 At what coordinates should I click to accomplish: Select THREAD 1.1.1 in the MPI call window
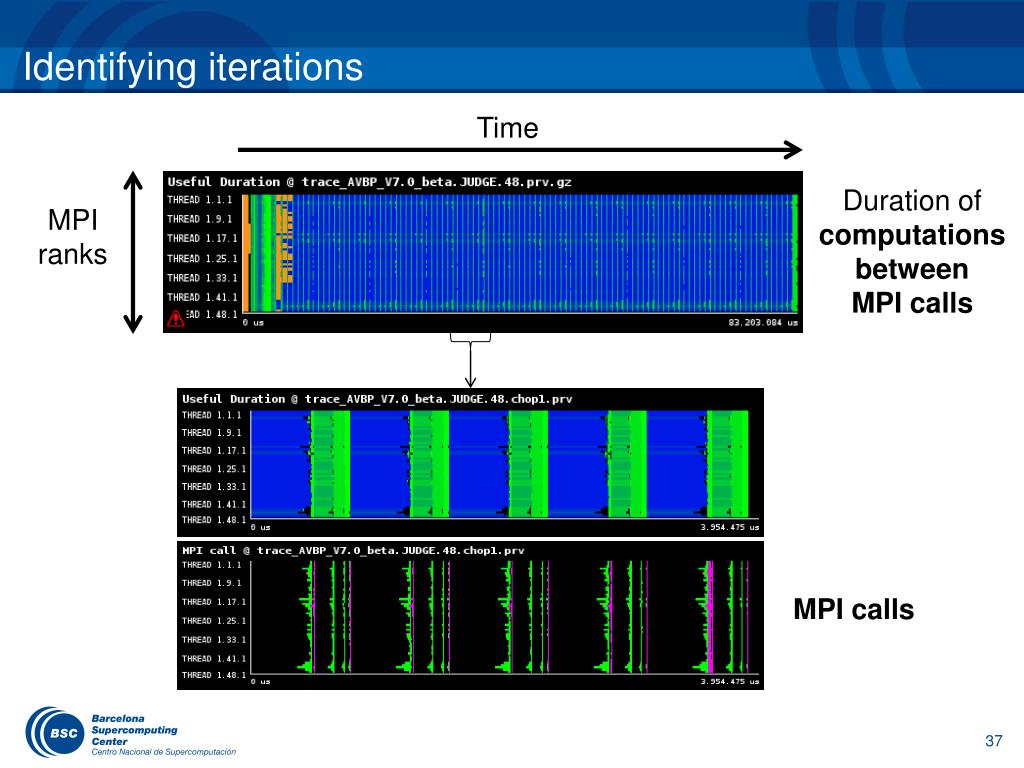point(212,566)
